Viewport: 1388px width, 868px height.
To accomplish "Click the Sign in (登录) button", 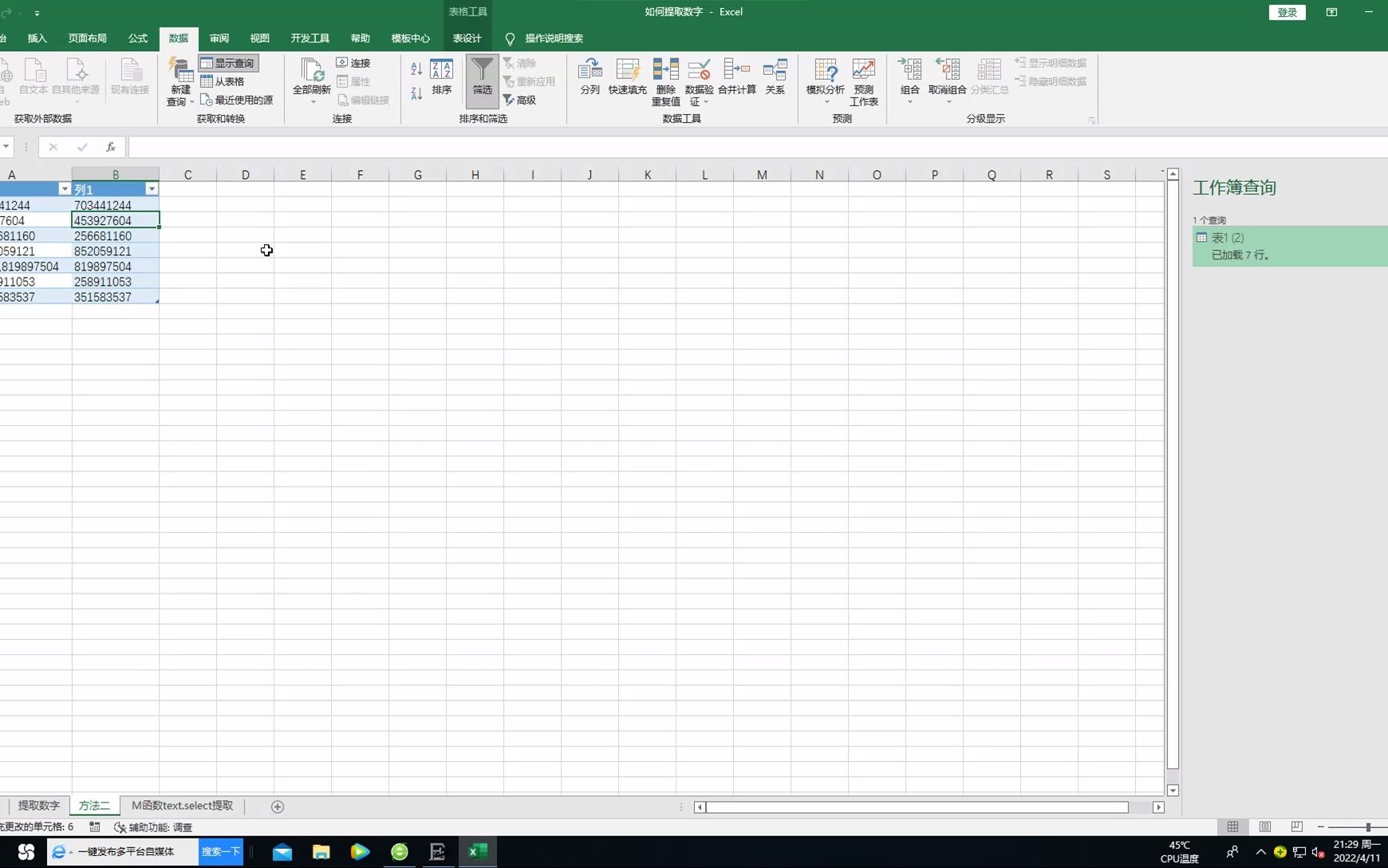I will click(x=1287, y=12).
